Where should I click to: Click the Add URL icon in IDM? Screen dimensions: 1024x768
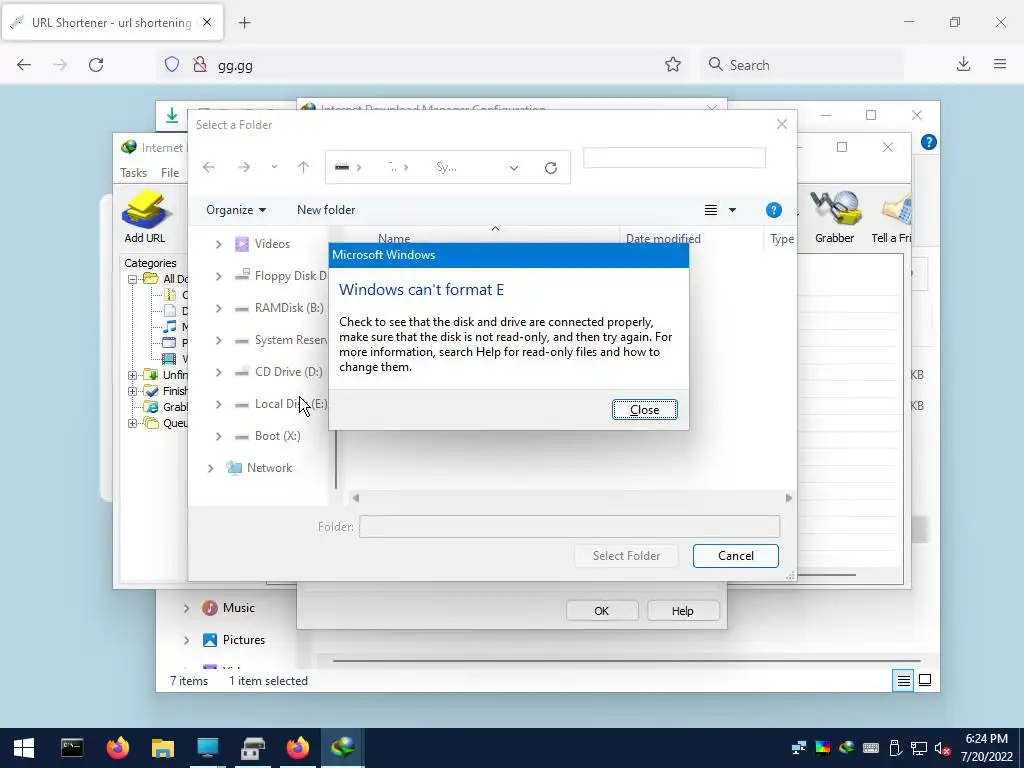pos(145,217)
